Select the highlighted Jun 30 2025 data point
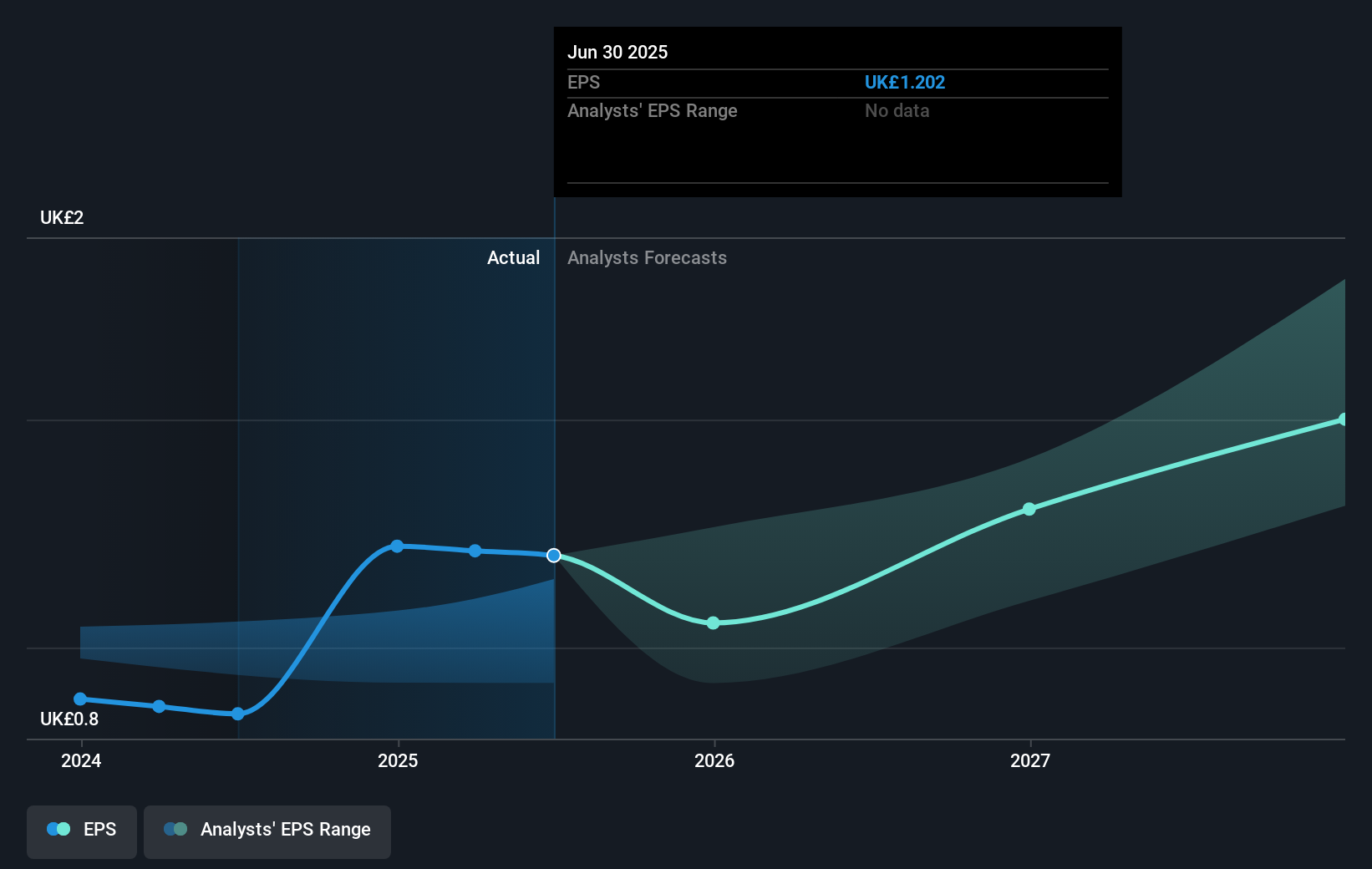The height and width of the screenshot is (869, 1372). (x=554, y=556)
